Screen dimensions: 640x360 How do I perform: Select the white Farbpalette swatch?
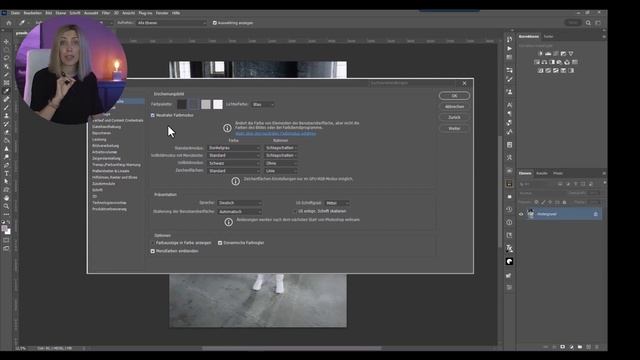[x=218, y=104]
